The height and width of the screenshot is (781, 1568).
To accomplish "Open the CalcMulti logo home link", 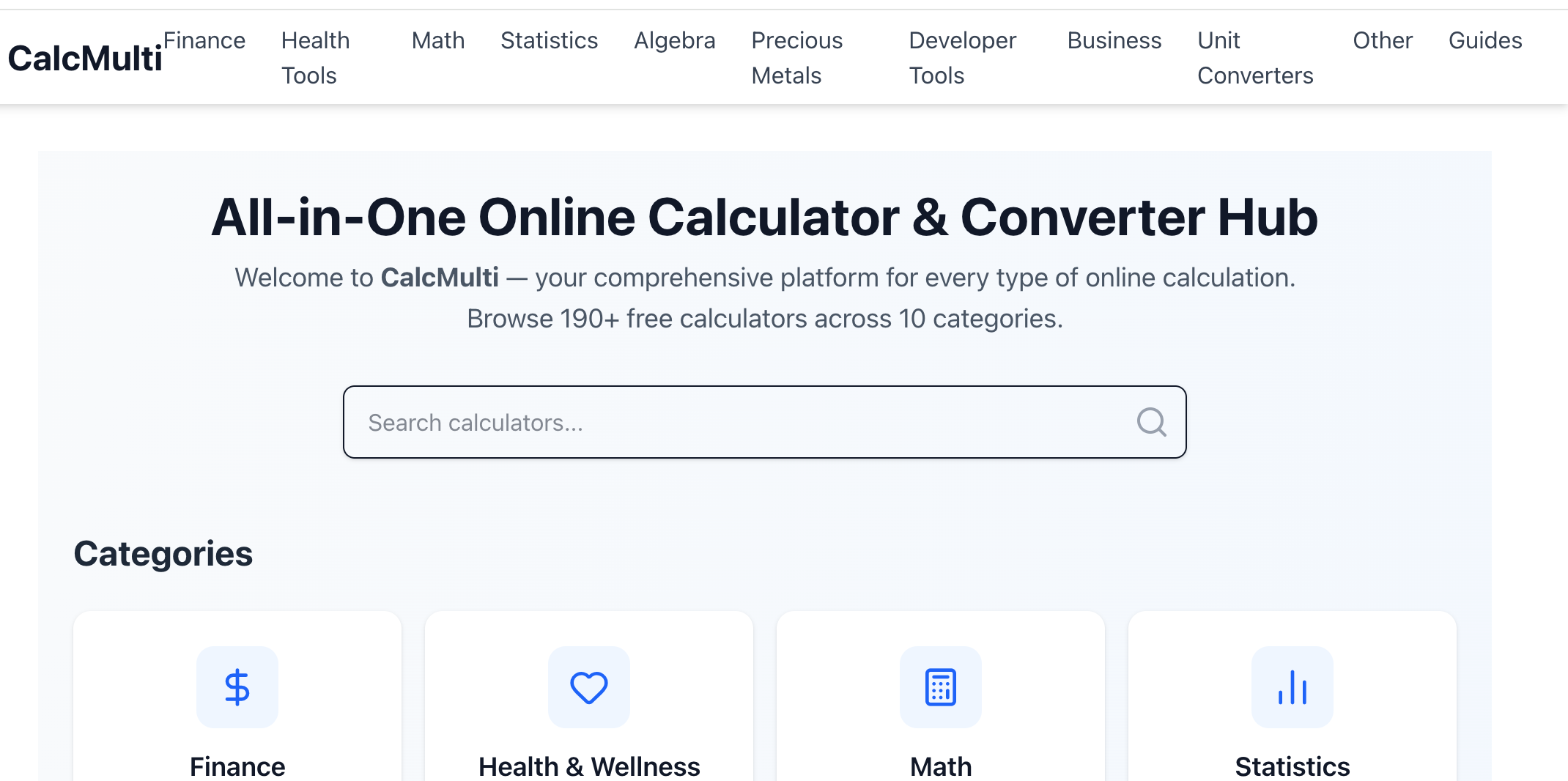I will click(x=85, y=57).
